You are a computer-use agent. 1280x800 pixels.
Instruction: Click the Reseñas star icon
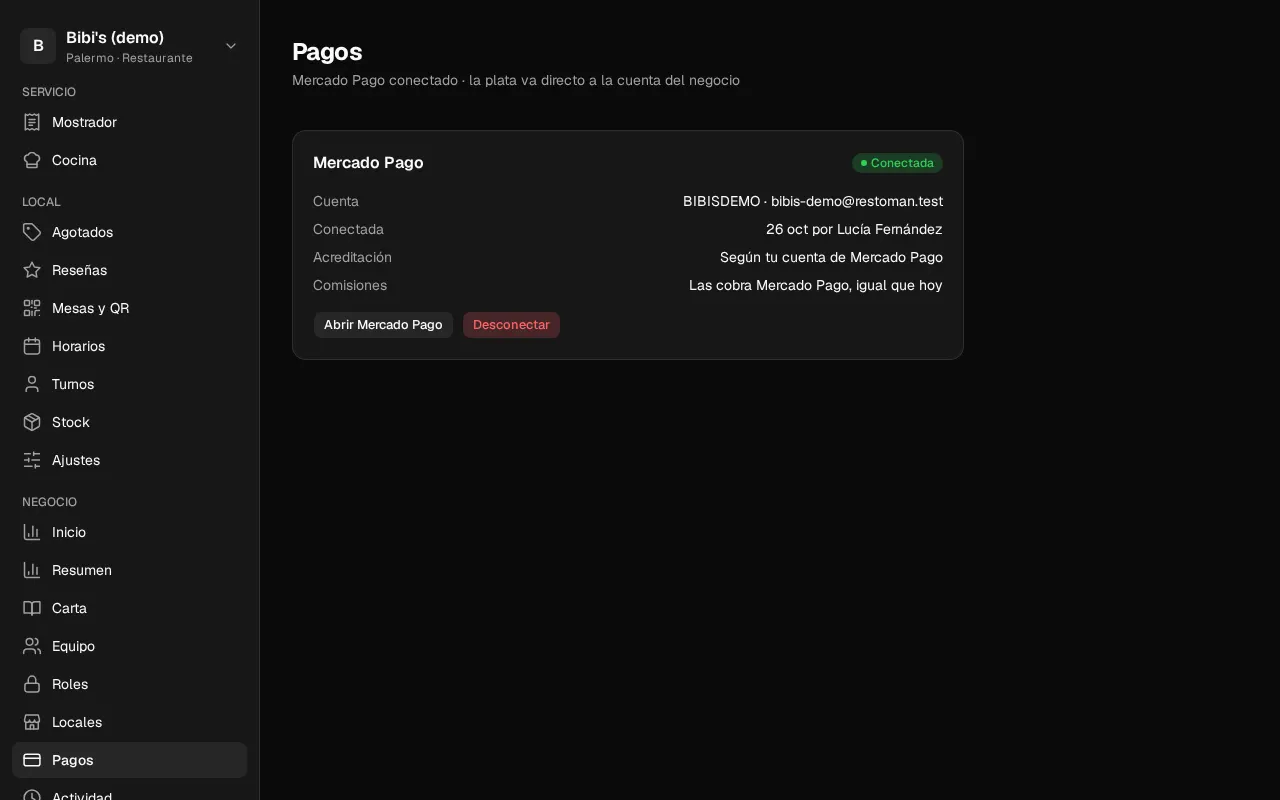(32, 270)
